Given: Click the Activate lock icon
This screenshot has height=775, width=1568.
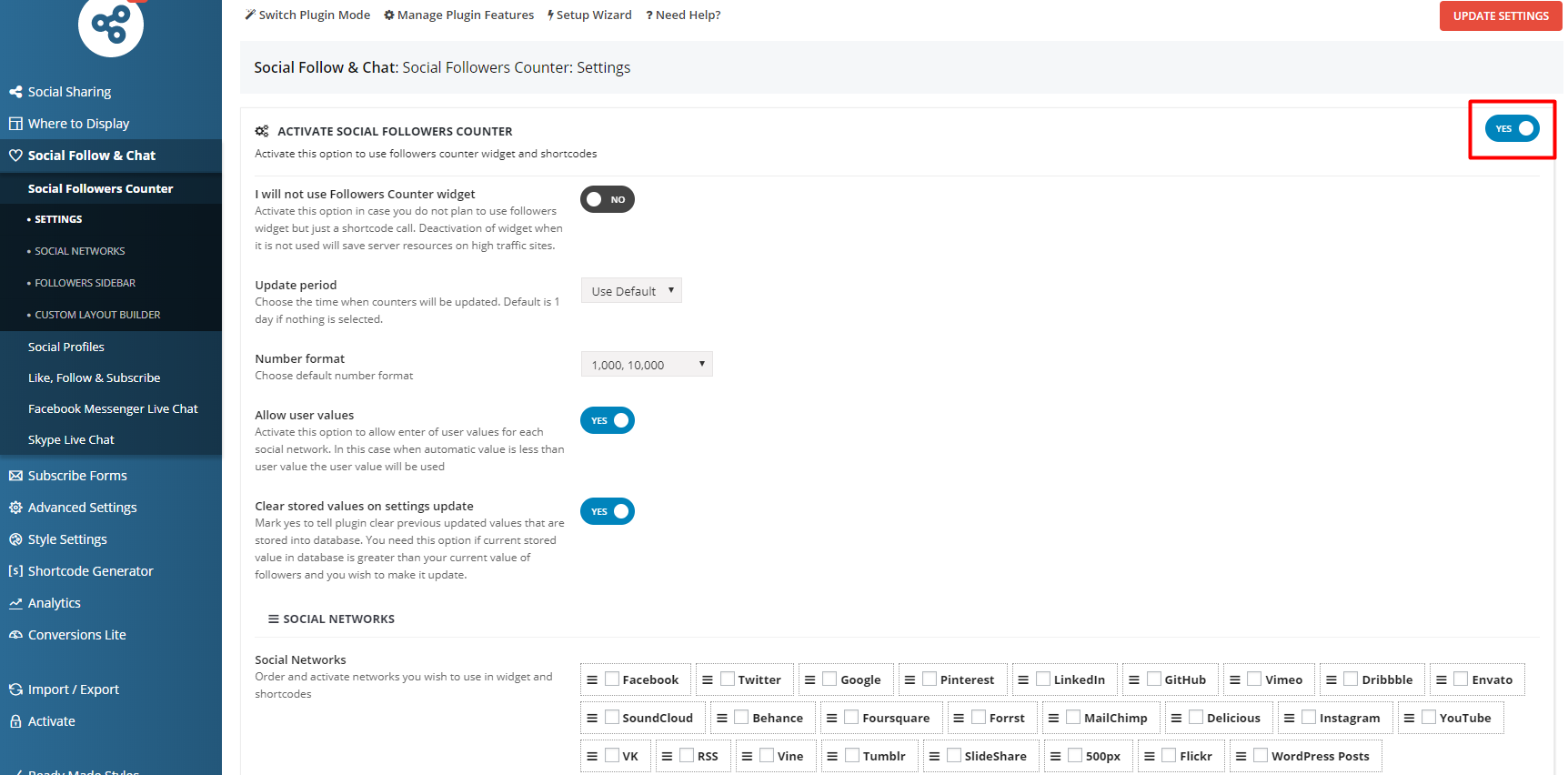Looking at the screenshot, I should pos(15,721).
